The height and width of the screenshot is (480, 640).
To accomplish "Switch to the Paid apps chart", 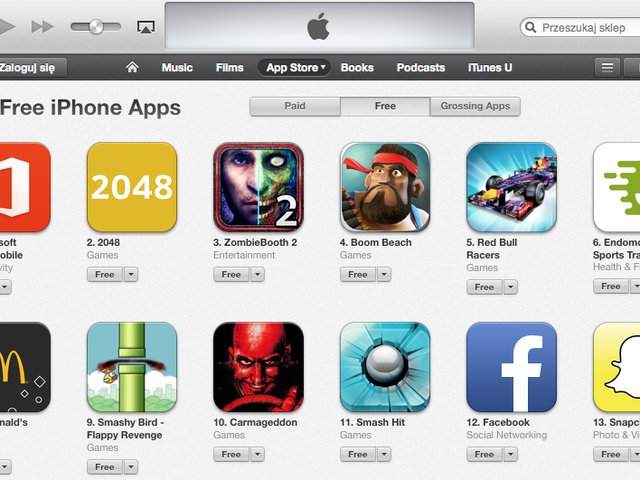I will (295, 106).
